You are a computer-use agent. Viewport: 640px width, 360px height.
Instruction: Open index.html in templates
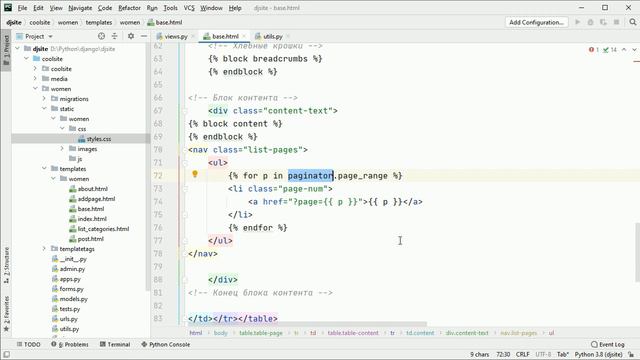[92, 219]
